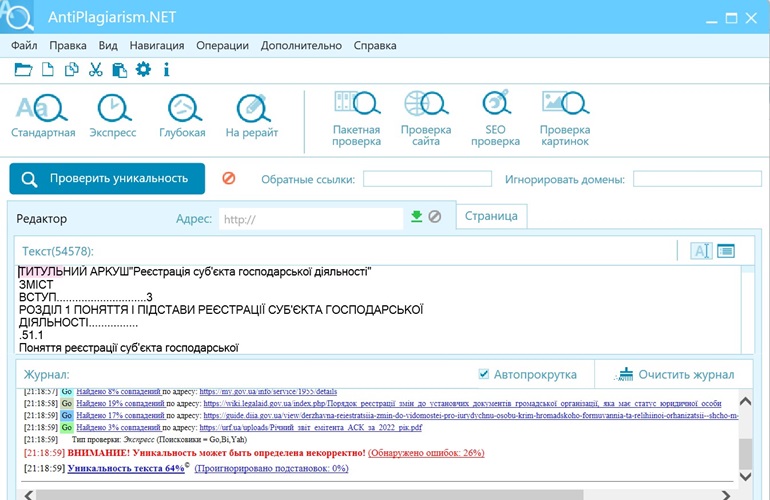Click the gray cancel loading icon
The image size is (770, 500).
[435, 216]
